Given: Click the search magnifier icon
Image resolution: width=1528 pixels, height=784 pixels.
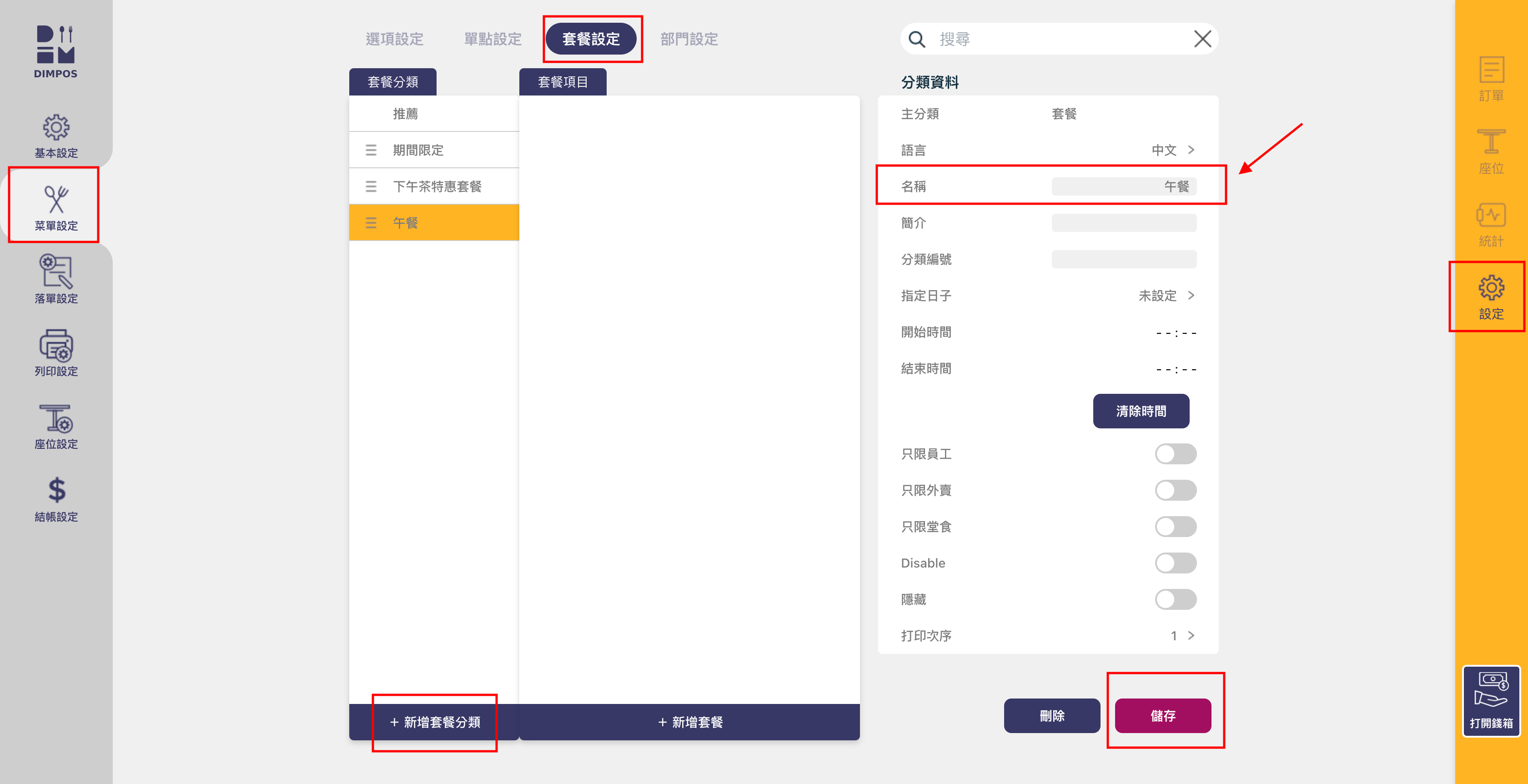Looking at the screenshot, I should (x=916, y=39).
